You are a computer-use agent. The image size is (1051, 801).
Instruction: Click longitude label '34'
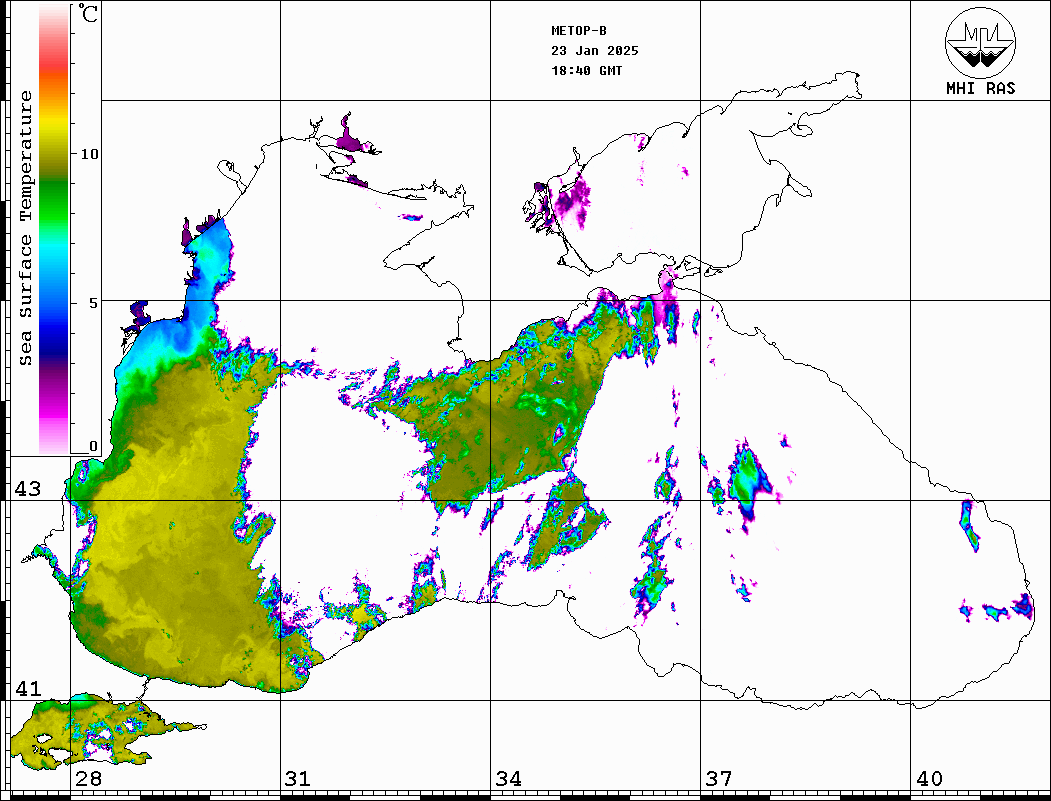[508, 779]
